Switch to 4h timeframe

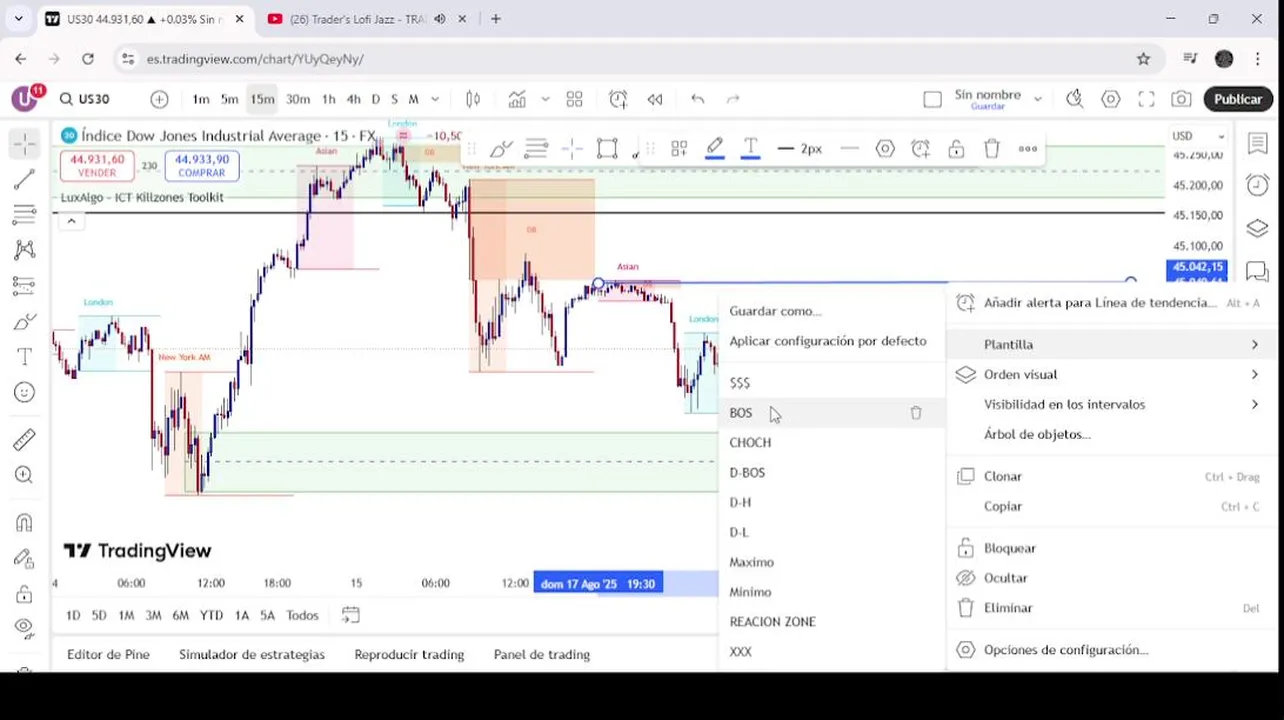point(353,99)
